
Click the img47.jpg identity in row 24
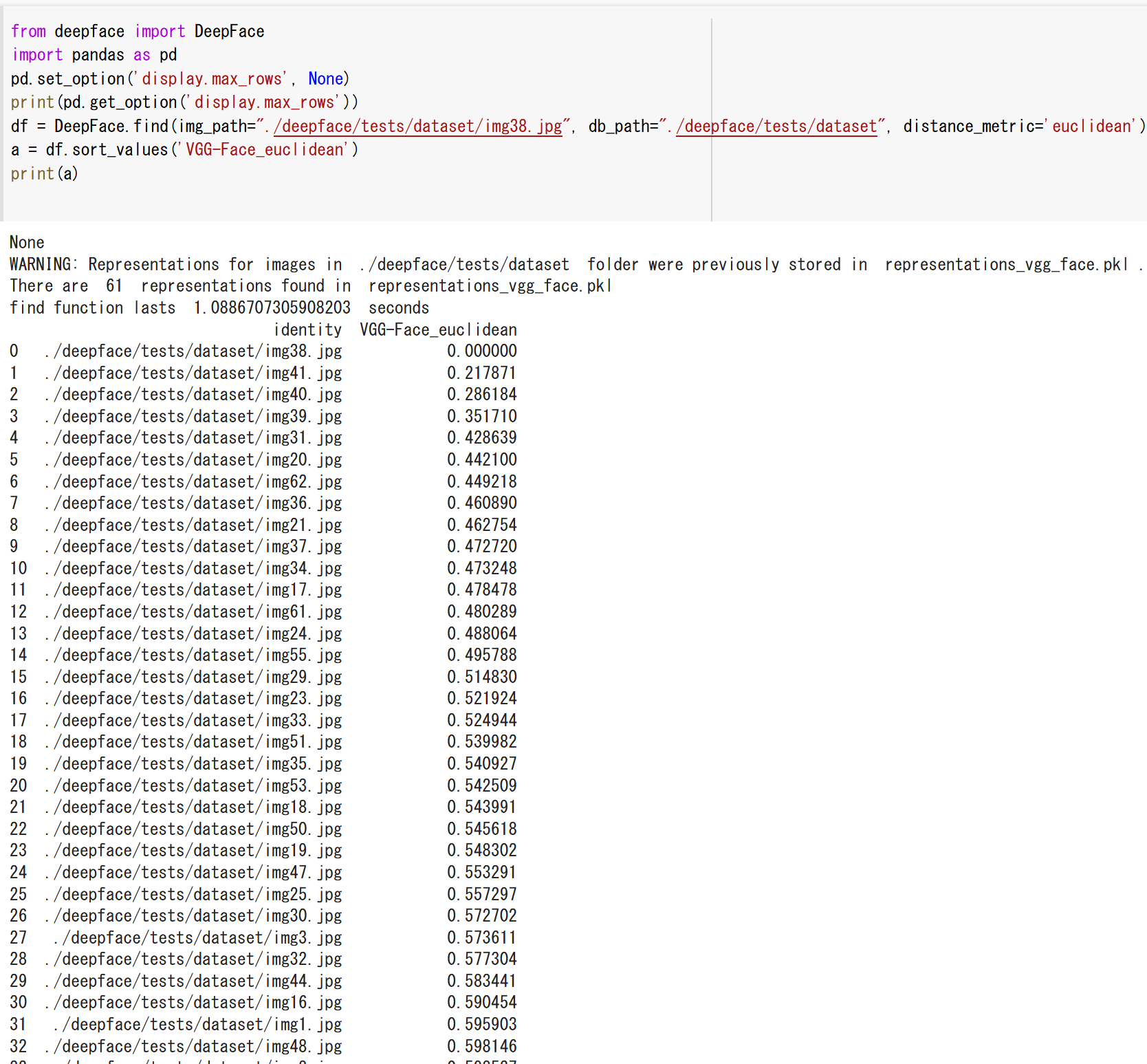point(193,873)
